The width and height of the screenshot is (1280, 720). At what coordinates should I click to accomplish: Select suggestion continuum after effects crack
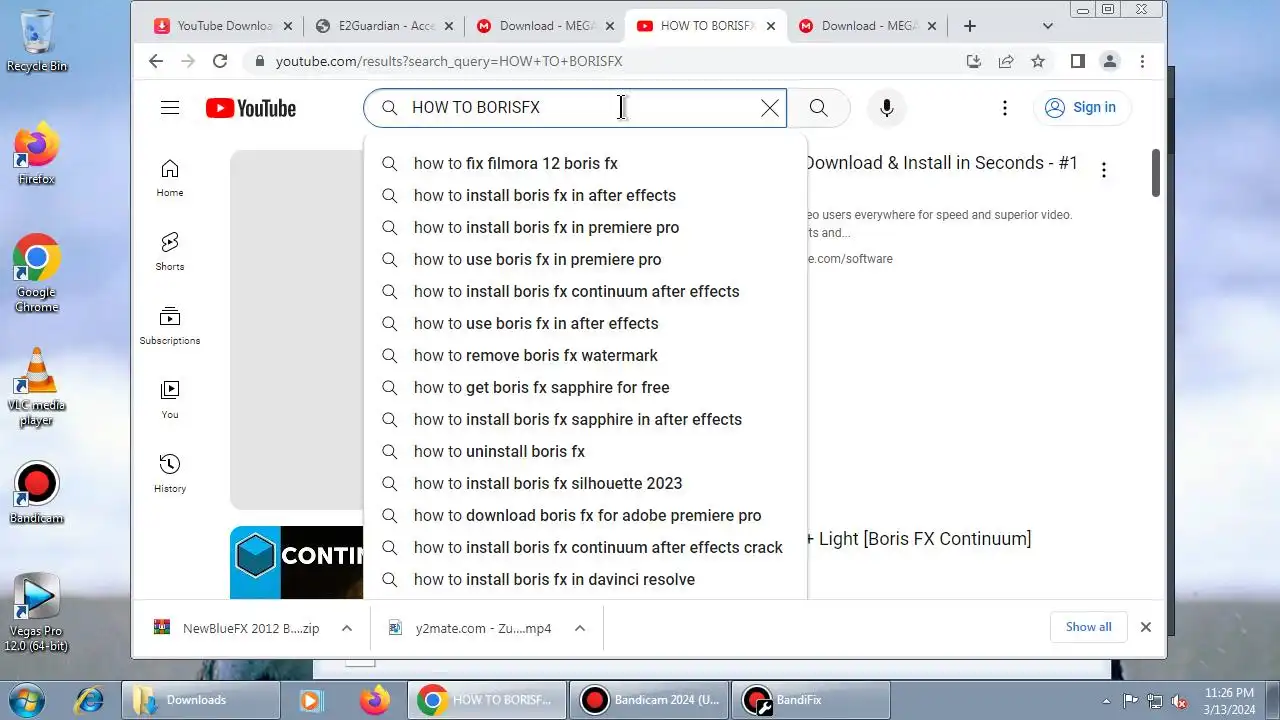point(585,547)
